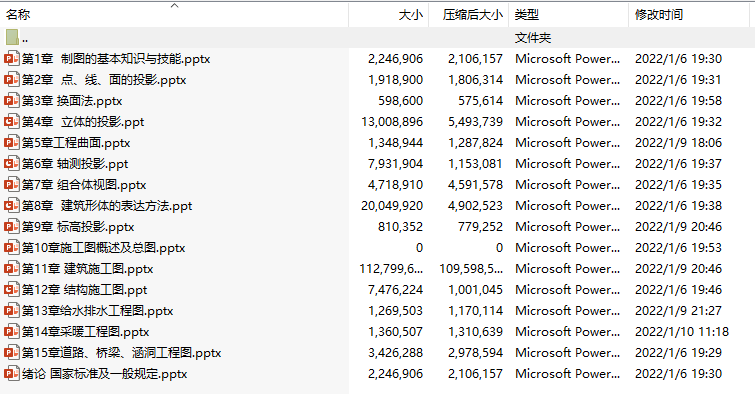Click the modified time 2022/1/9 21:27
The height and width of the screenshot is (394, 755).
pos(678,311)
